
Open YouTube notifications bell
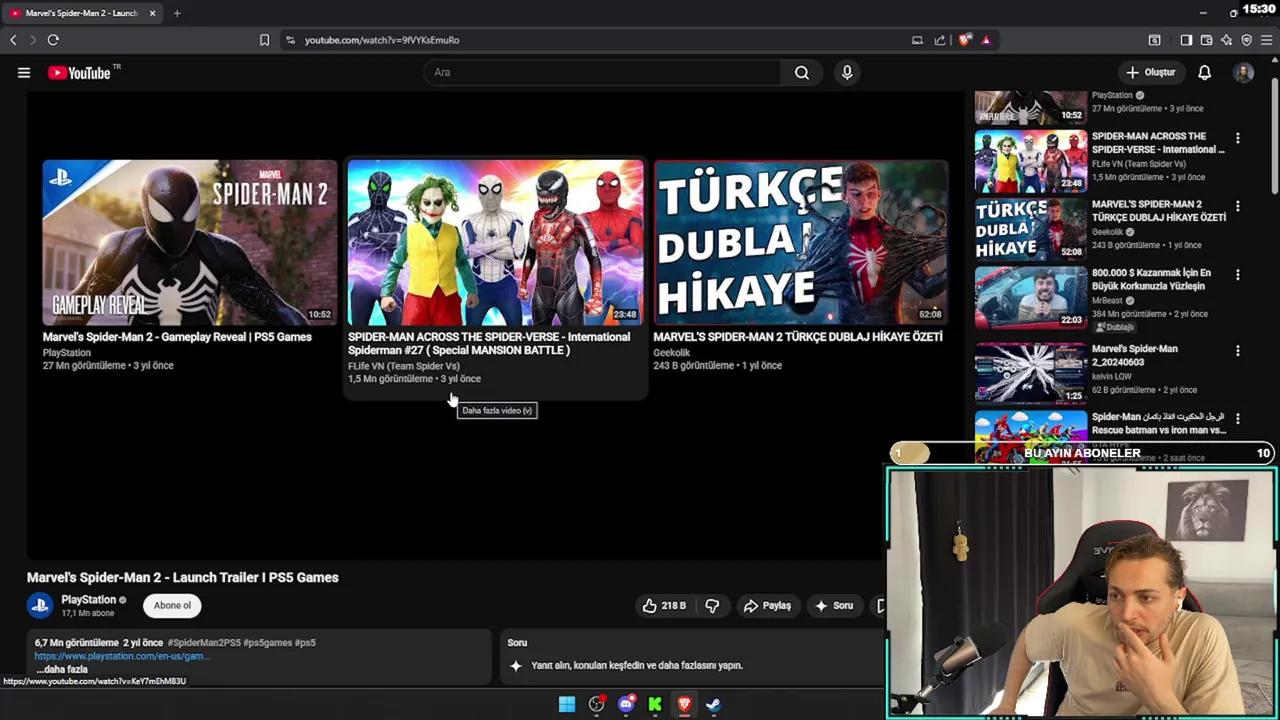tap(1205, 72)
